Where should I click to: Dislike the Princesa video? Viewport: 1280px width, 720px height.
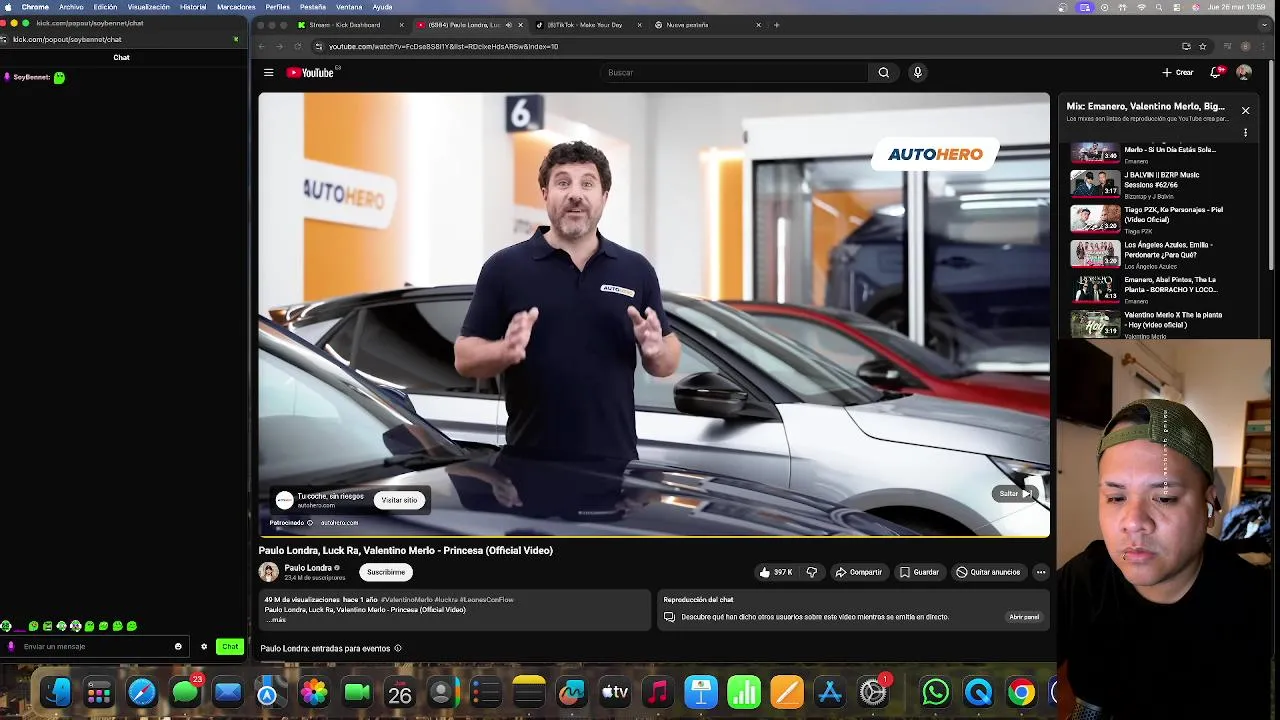pyautogui.click(x=811, y=572)
